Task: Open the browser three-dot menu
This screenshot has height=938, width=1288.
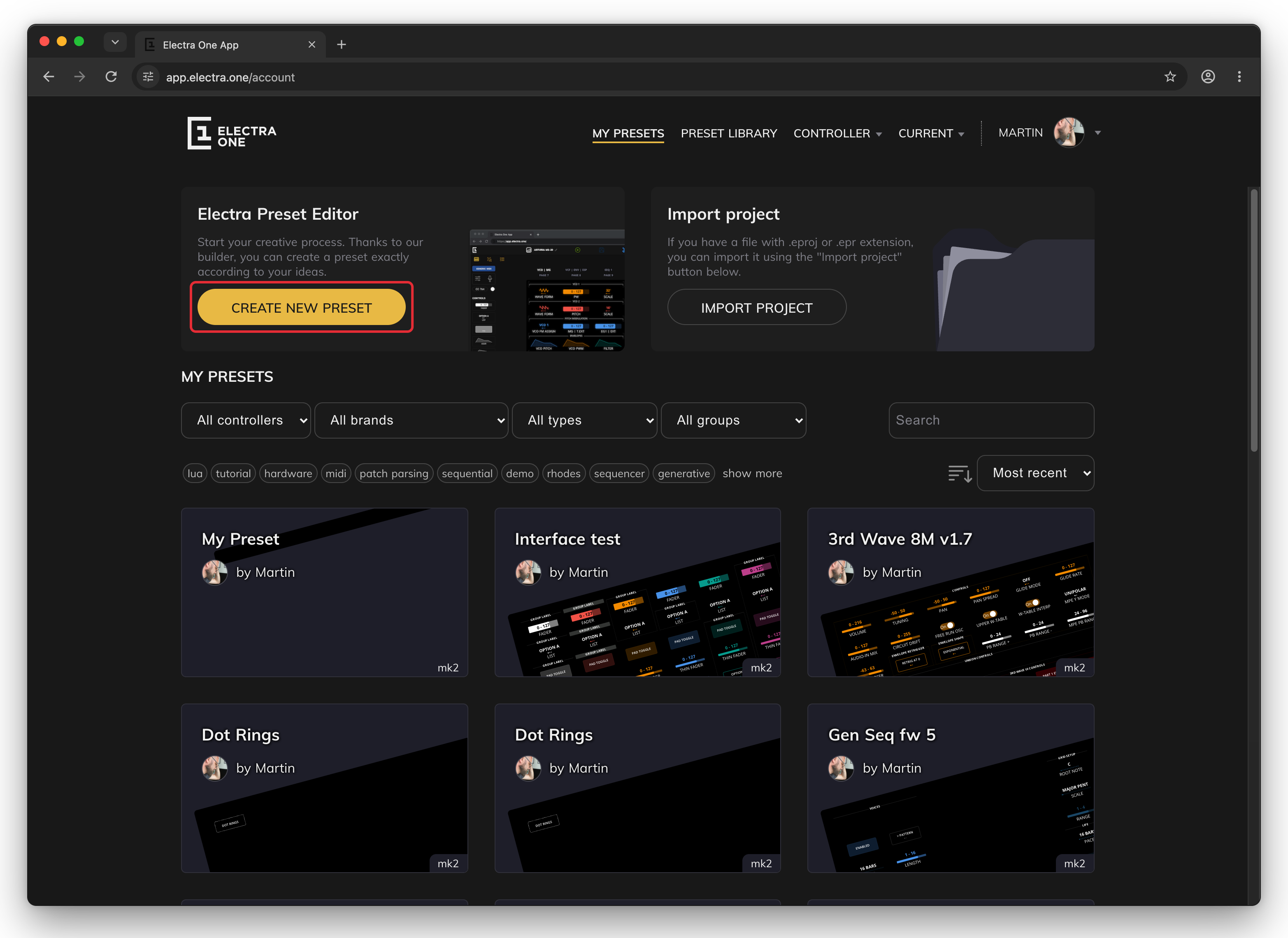Action: (x=1239, y=77)
